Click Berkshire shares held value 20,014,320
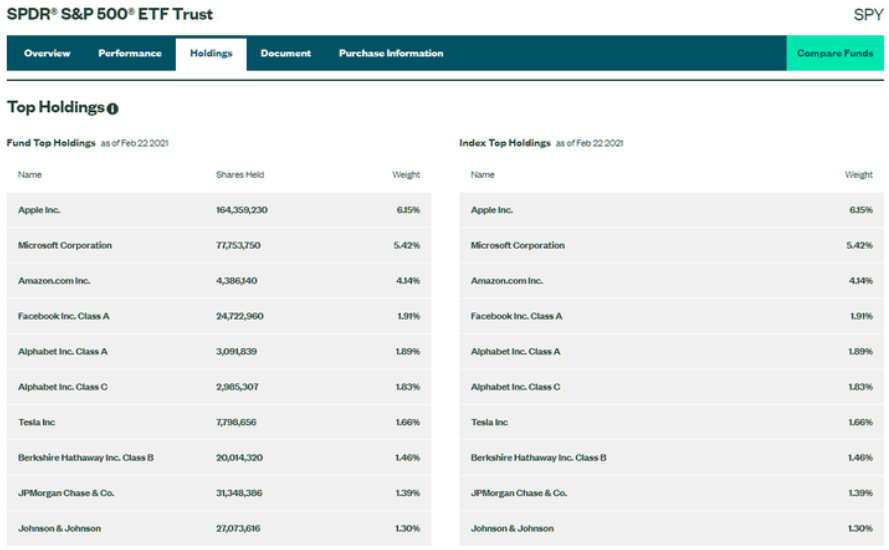 239,458
